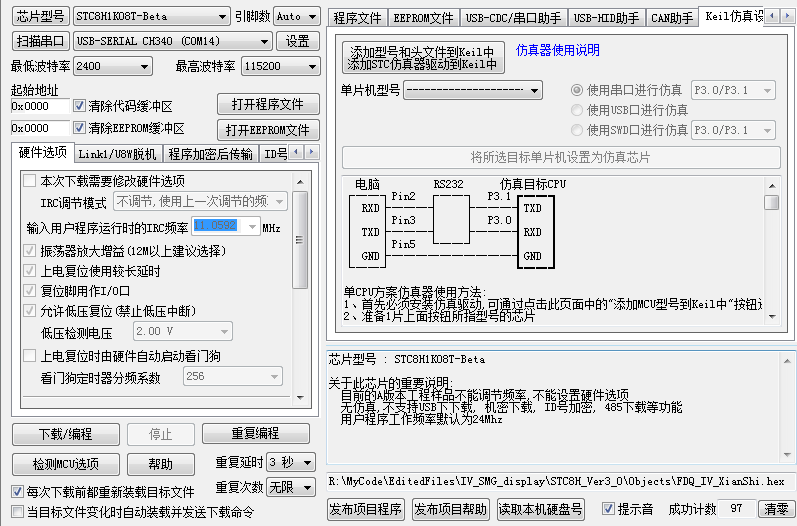
Task: Click the 帮助 button
Action: pyautogui.click(x=161, y=464)
